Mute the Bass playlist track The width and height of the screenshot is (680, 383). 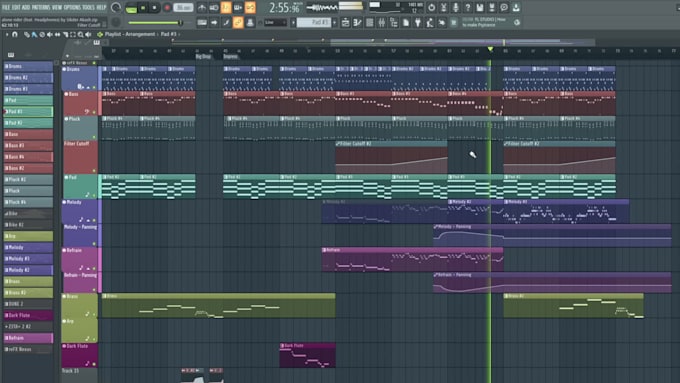tap(66, 94)
